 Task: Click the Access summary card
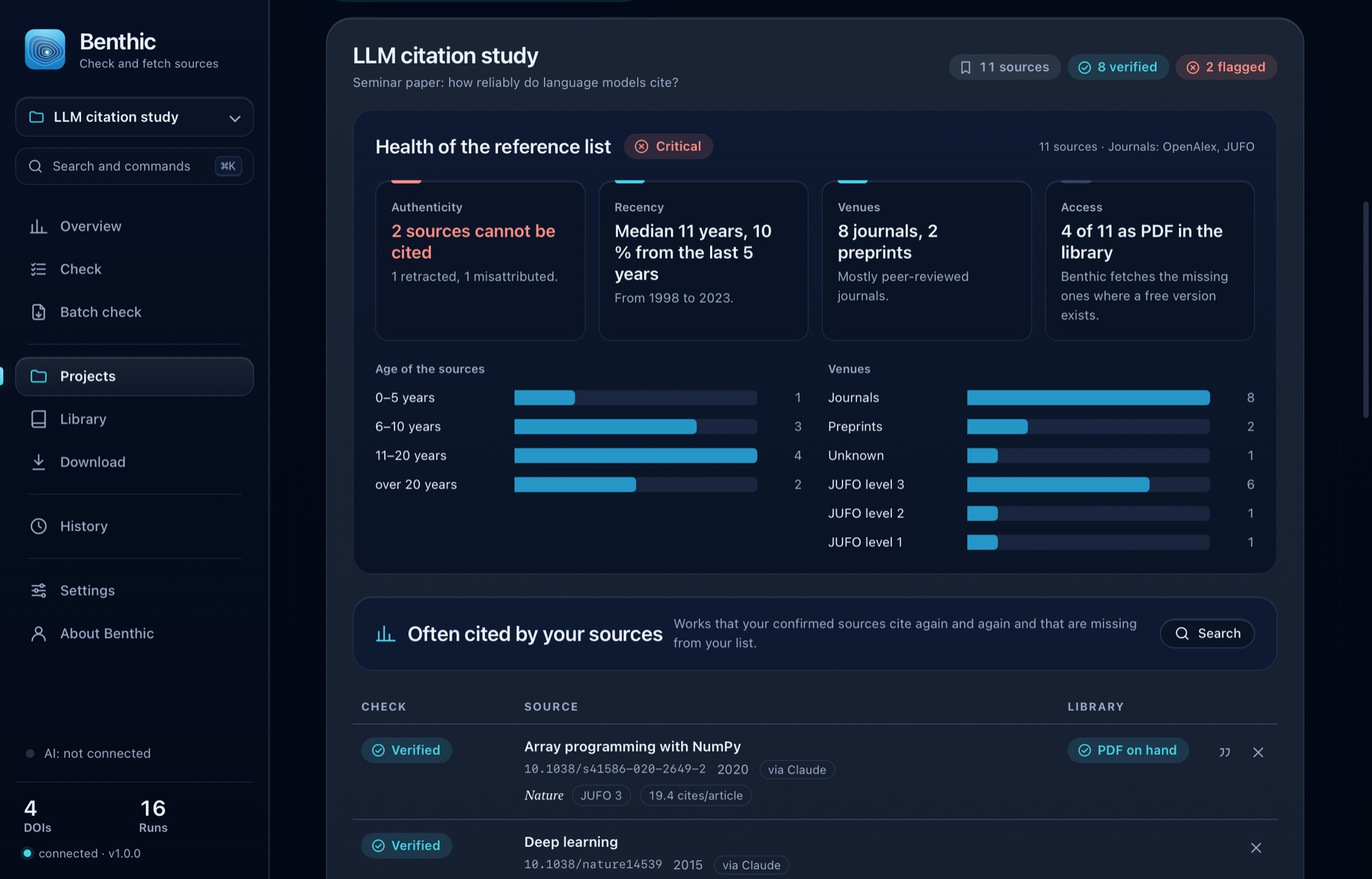pos(1150,261)
